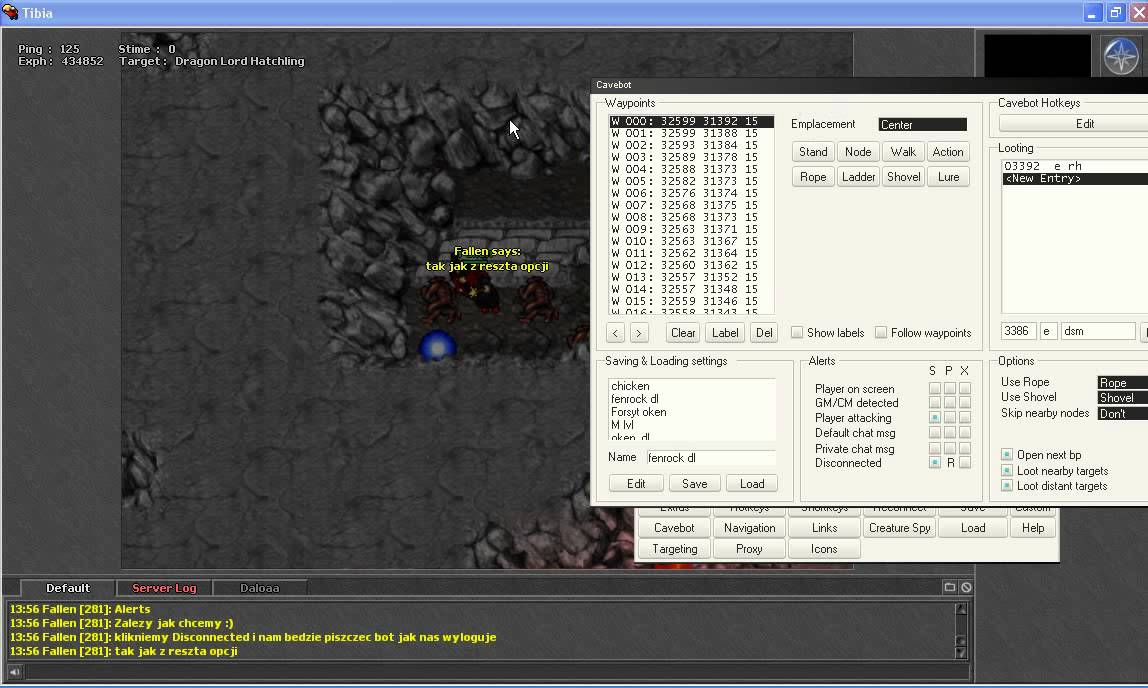The height and width of the screenshot is (688, 1148).
Task: Open Links in the bot menu
Action: coord(824,528)
